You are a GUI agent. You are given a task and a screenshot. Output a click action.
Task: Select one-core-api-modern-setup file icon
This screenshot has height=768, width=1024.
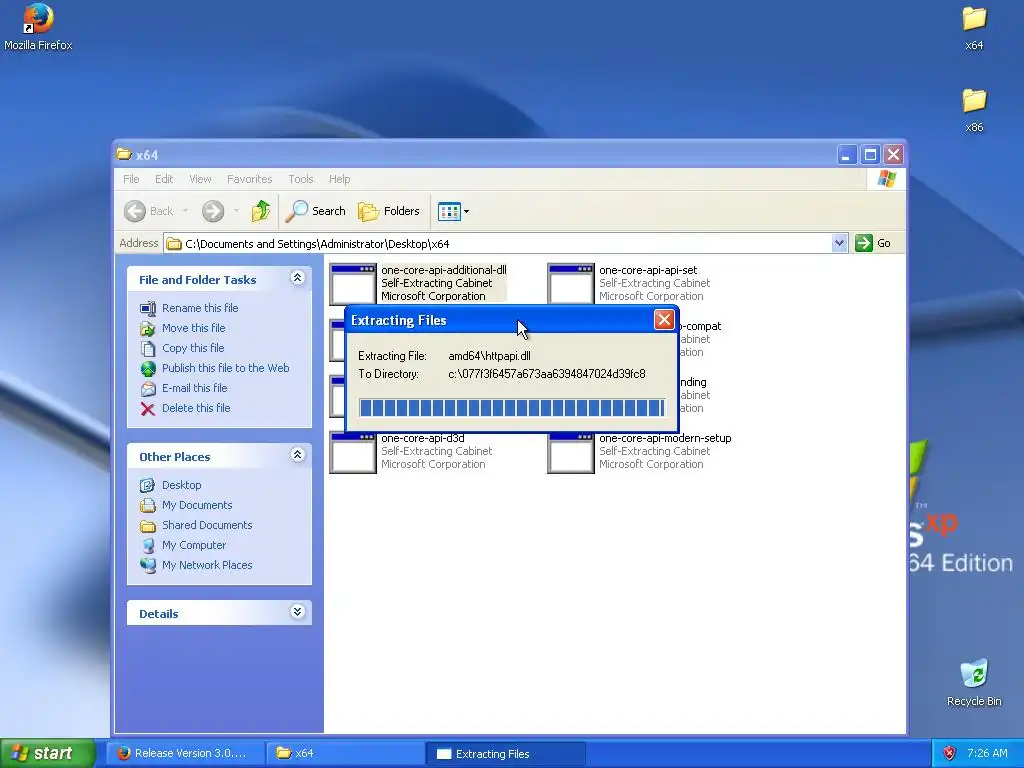coord(571,453)
